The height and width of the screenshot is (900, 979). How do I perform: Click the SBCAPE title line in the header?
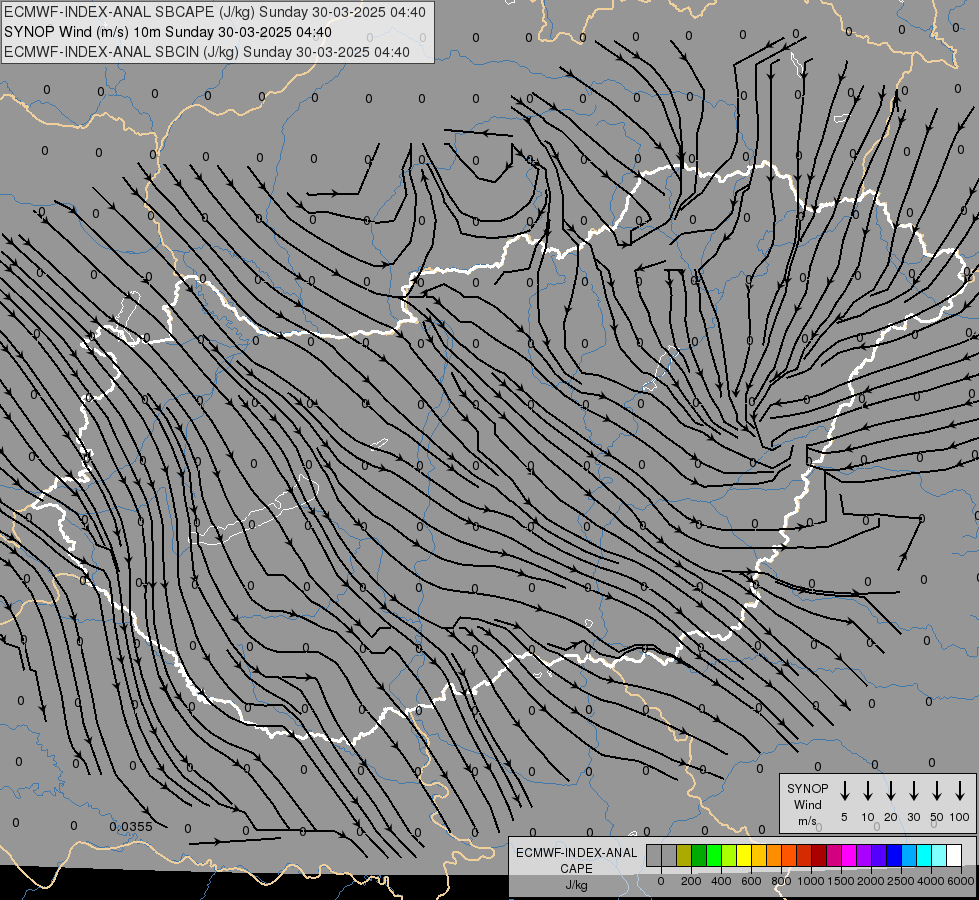(215, 12)
